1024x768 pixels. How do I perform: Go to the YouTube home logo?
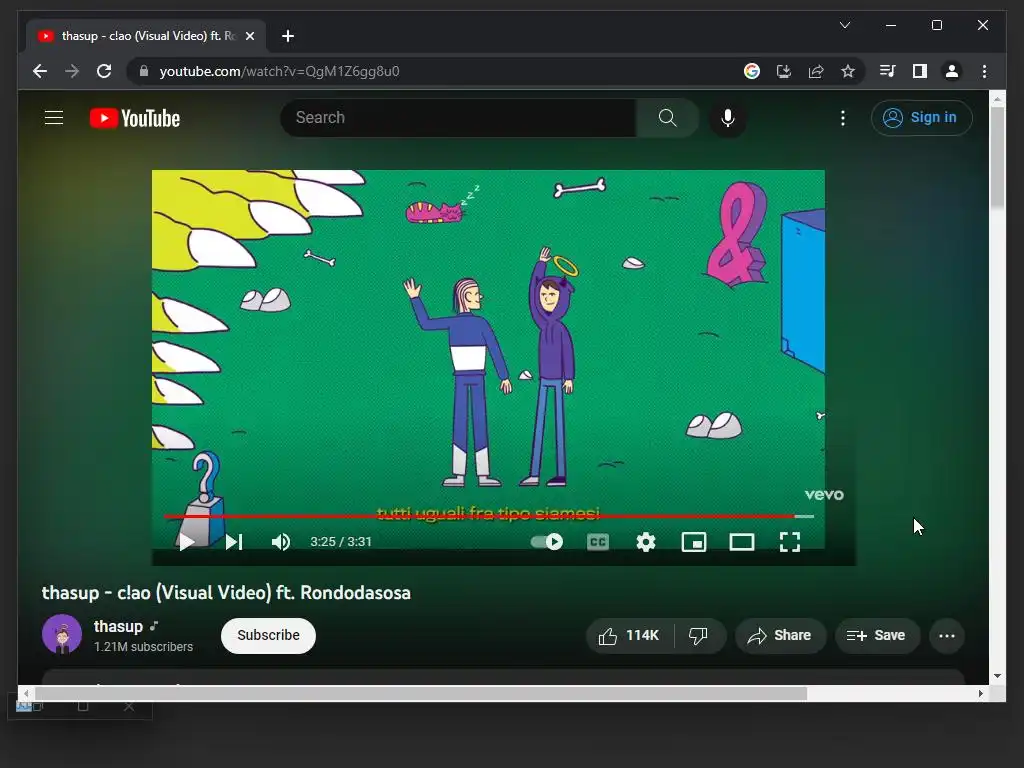point(135,118)
